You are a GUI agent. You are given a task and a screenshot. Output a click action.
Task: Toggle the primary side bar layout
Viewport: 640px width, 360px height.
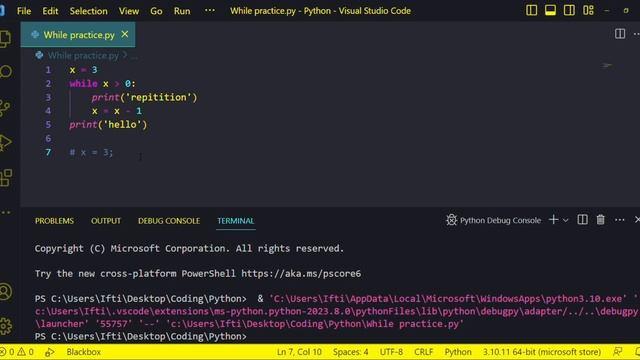click(531, 10)
